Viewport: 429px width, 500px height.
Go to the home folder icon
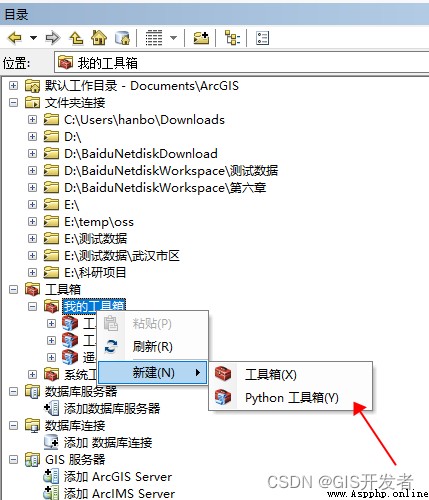99,38
